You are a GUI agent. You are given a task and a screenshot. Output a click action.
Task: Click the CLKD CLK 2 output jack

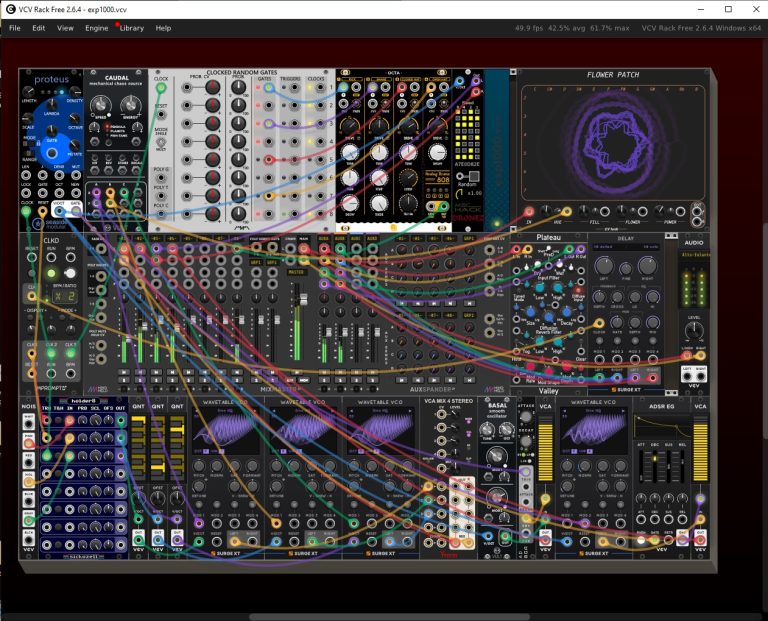tap(51, 353)
